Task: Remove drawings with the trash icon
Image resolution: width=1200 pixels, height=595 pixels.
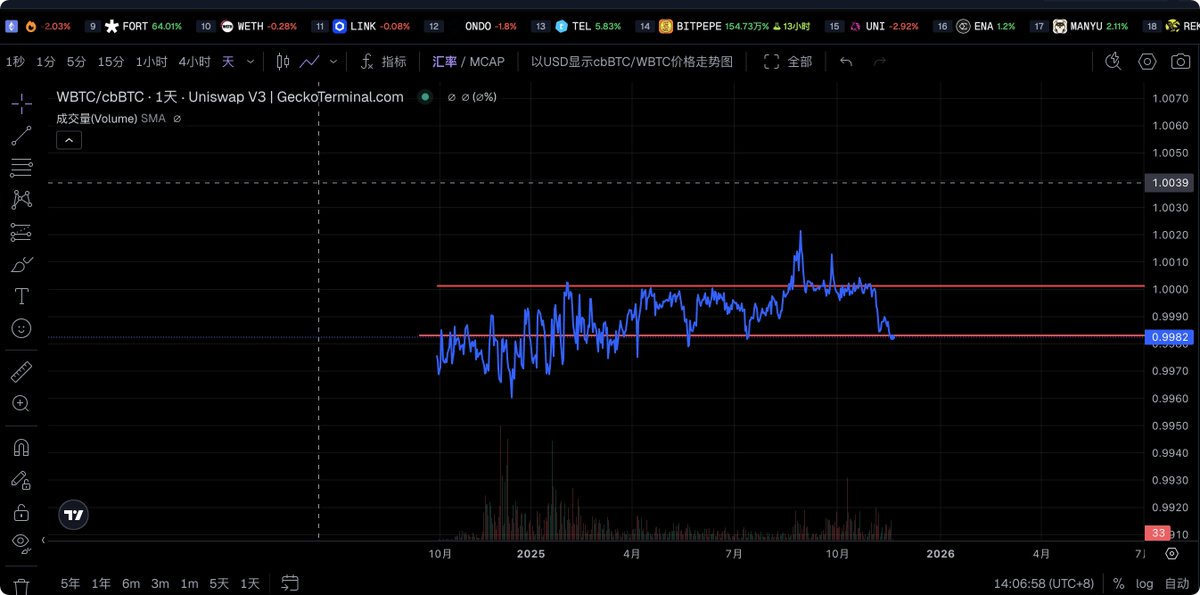Action: [21, 586]
